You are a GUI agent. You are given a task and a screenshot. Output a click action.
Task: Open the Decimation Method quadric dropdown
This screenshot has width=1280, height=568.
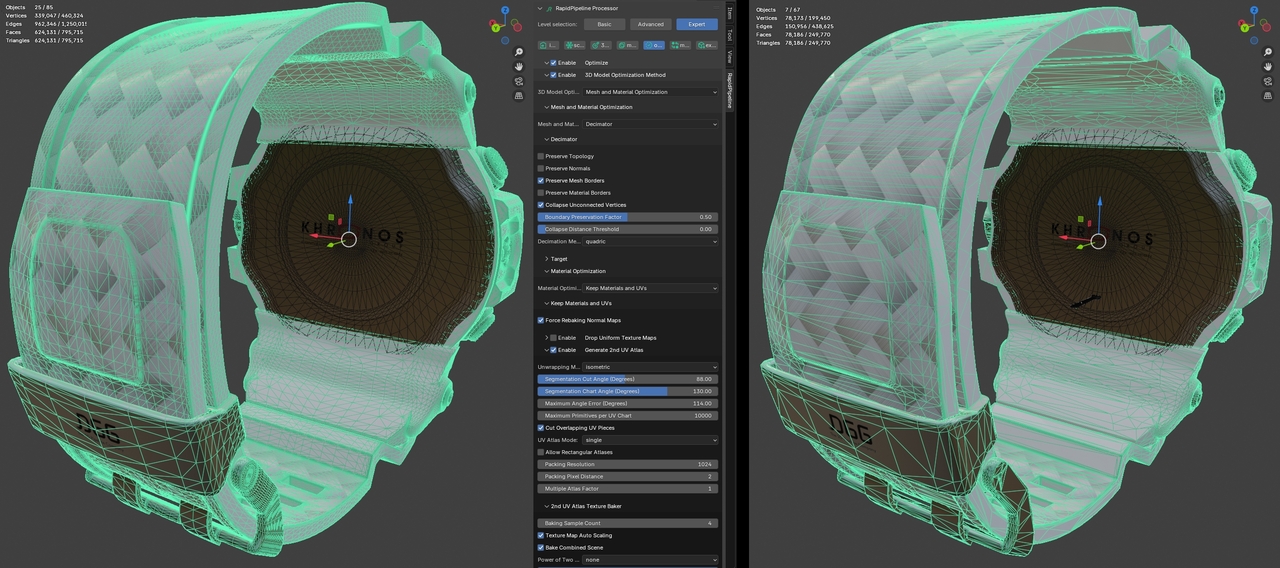(x=651, y=241)
